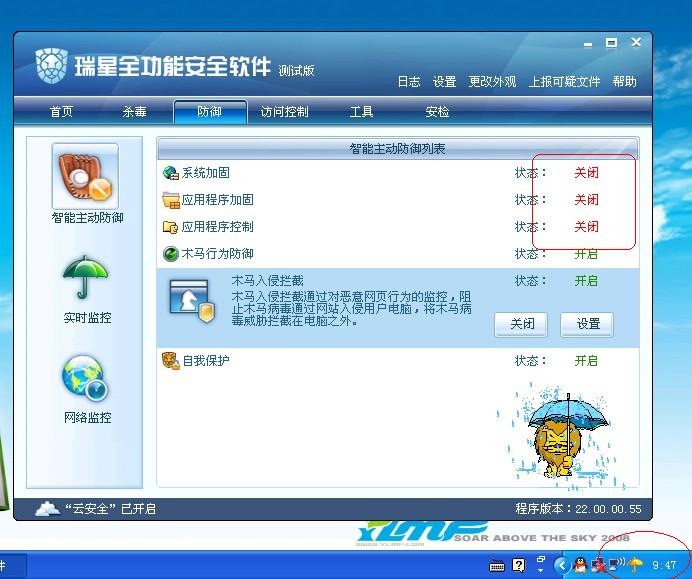Click the 系统加固 row icon
The width and height of the screenshot is (692, 579).
pyautogui.click(x=170, y=173)
